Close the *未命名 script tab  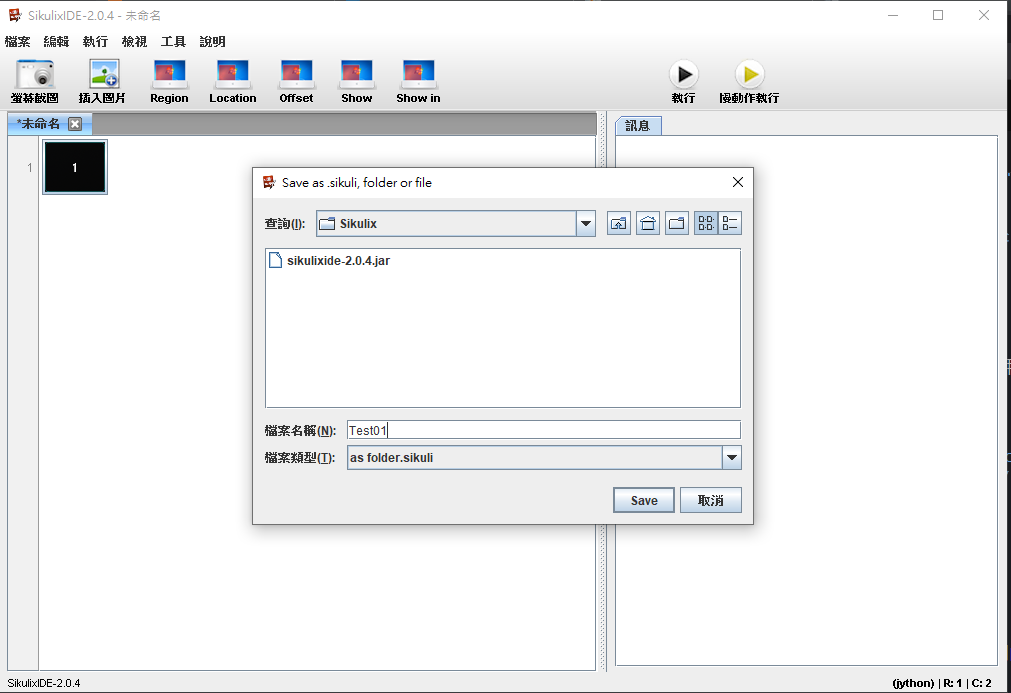point(75,124)
